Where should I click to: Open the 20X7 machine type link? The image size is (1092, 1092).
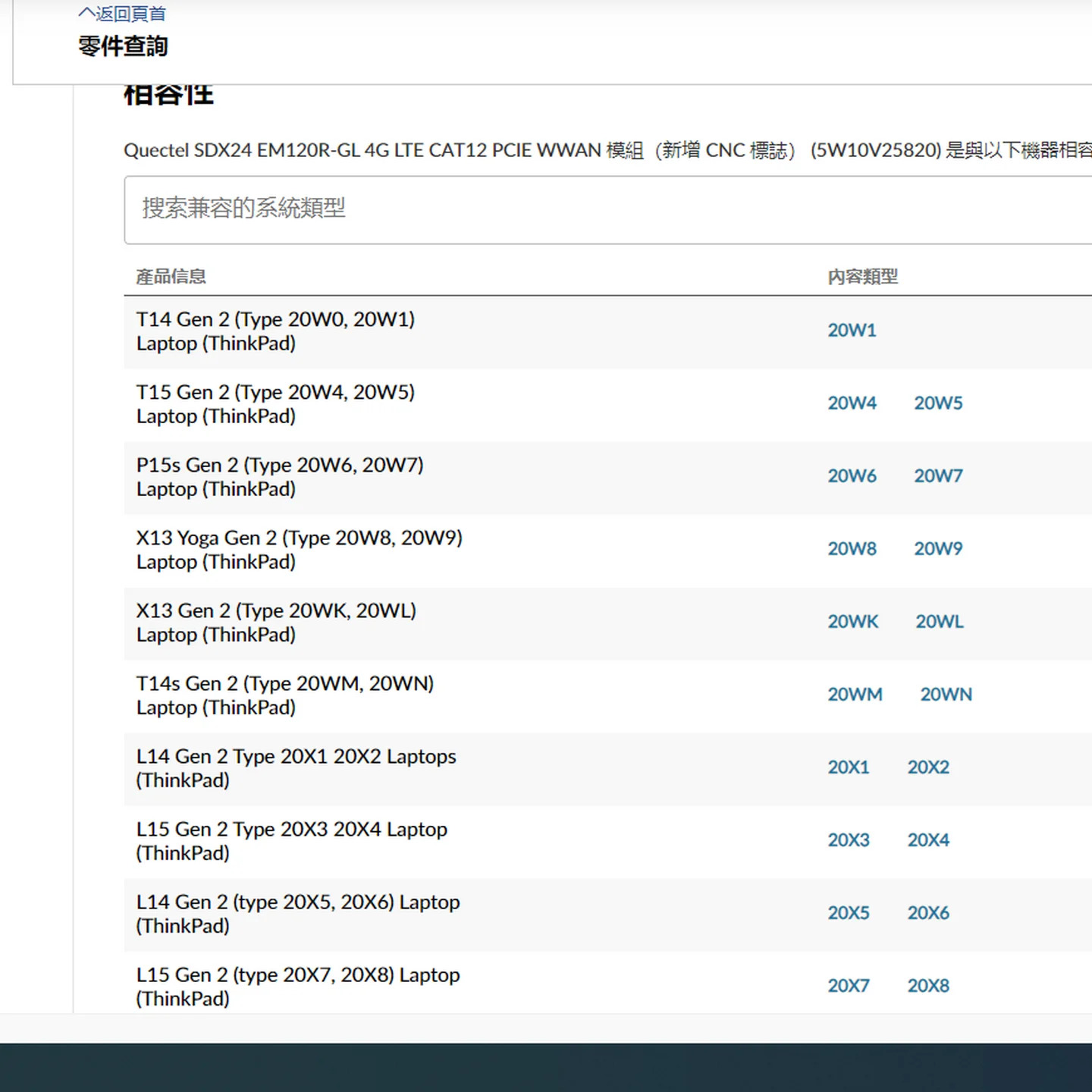coord(848,986)
